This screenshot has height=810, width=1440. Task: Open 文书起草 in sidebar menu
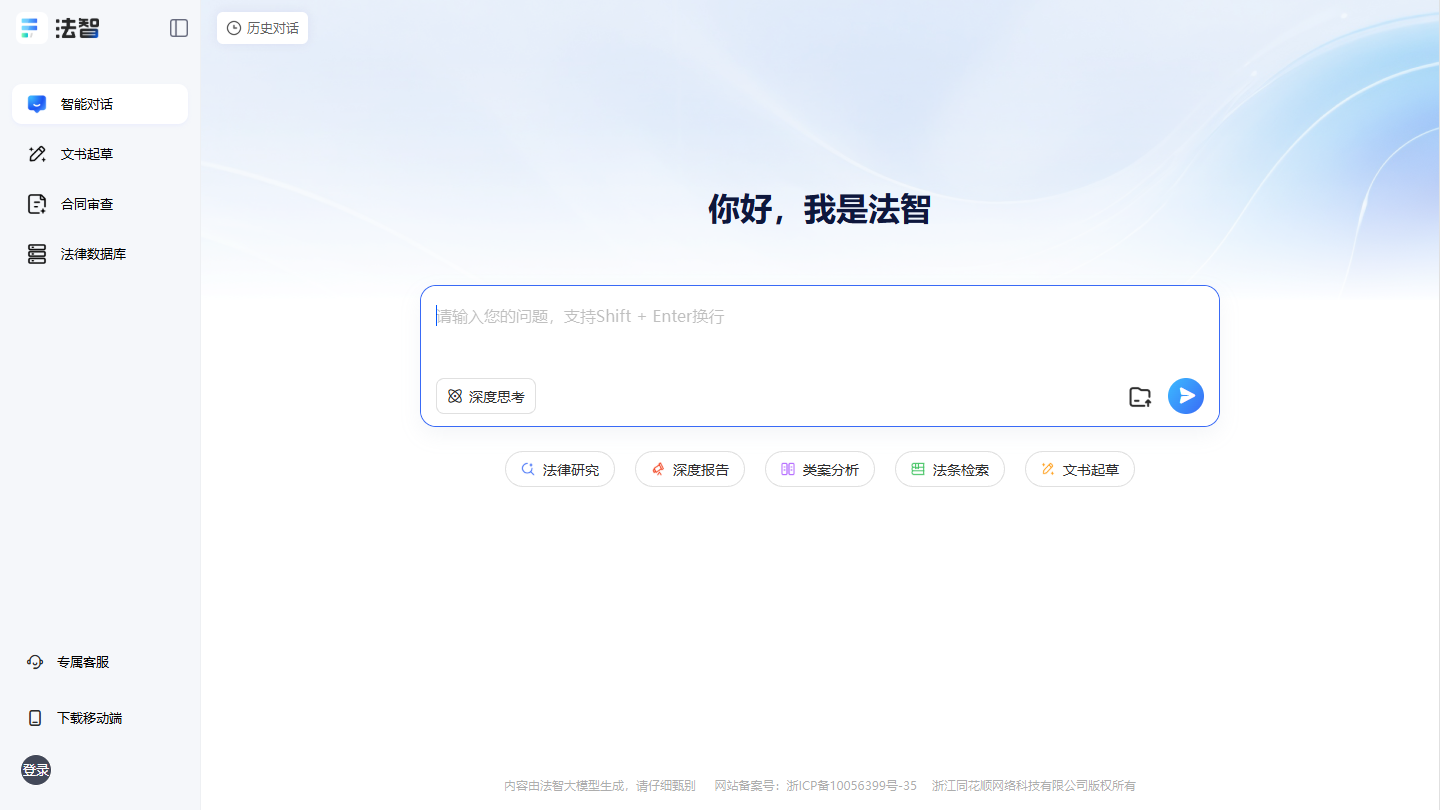(100, 154)
